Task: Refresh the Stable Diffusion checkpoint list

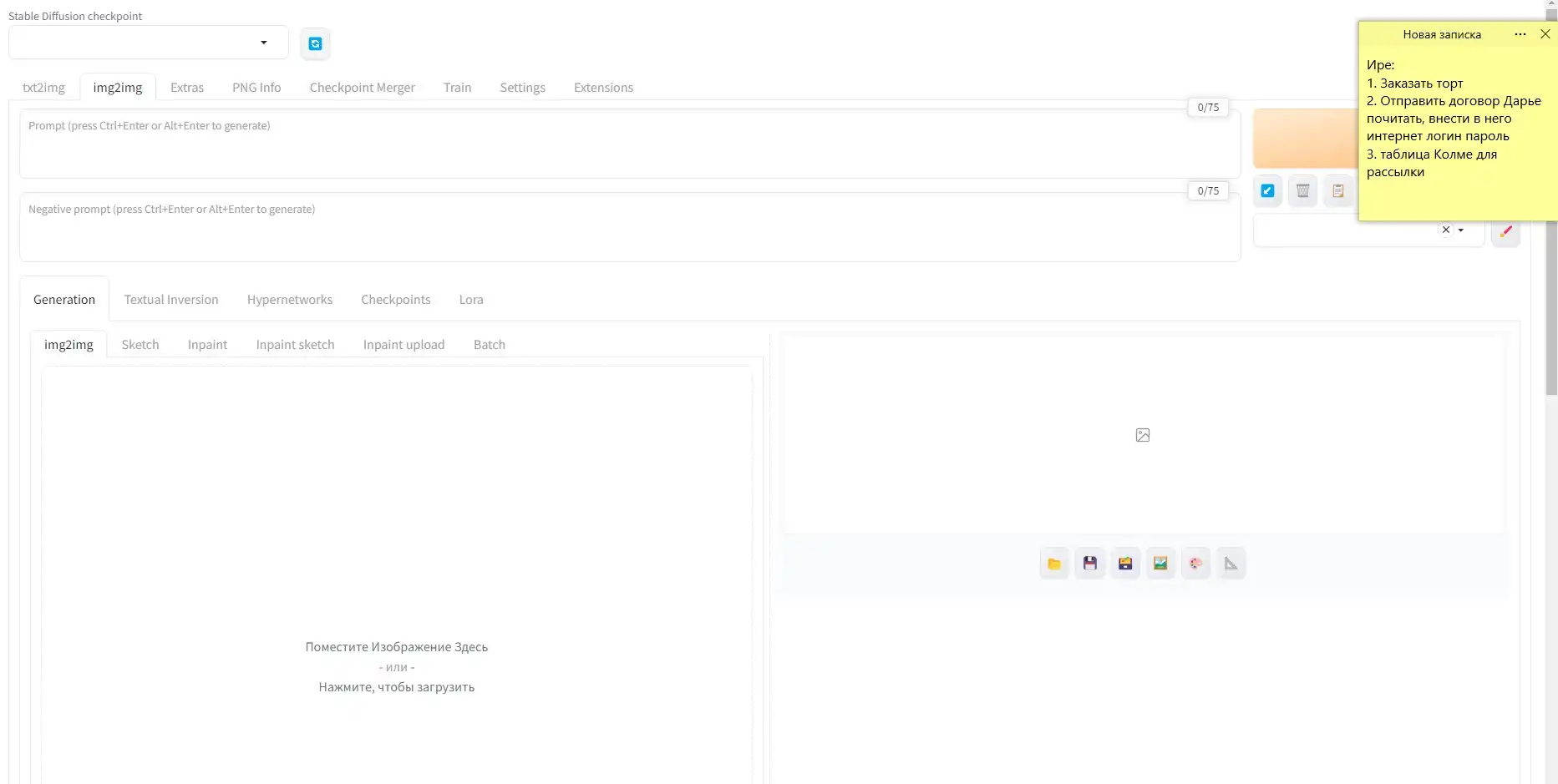Action: coord(315,43)
